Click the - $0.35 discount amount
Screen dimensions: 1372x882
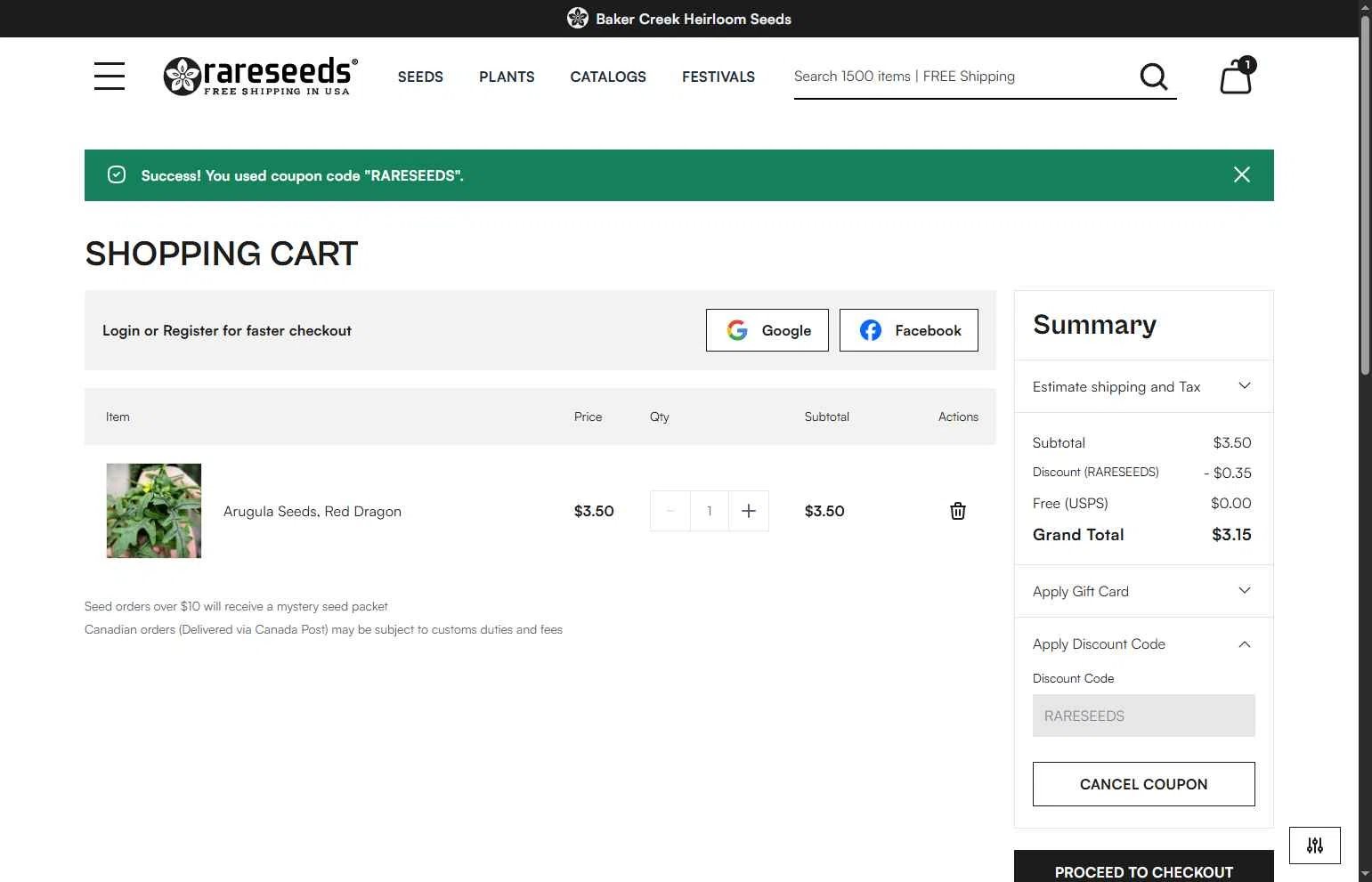pos(1228,473)
